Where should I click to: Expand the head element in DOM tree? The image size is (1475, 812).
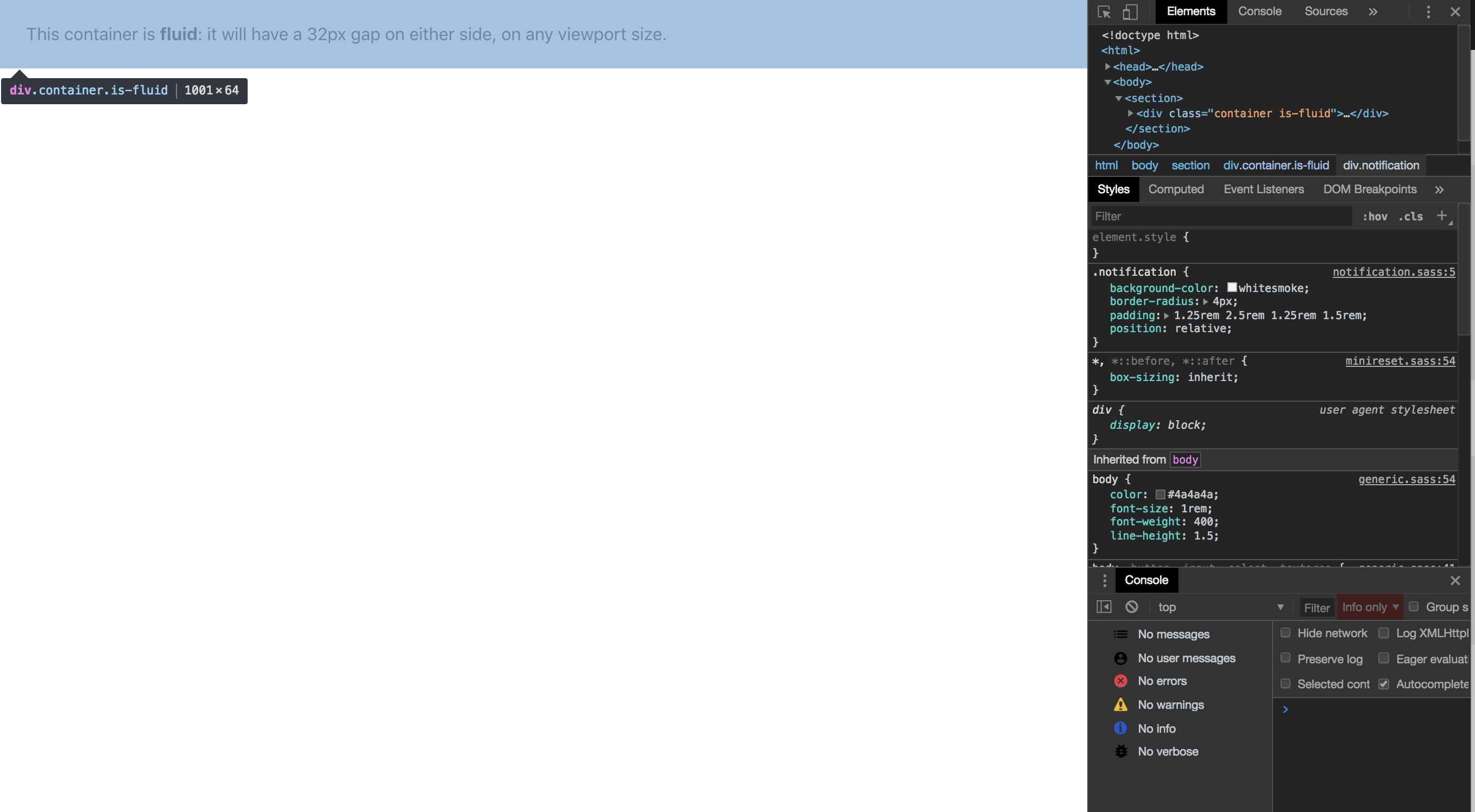[x=1107, y=66]
